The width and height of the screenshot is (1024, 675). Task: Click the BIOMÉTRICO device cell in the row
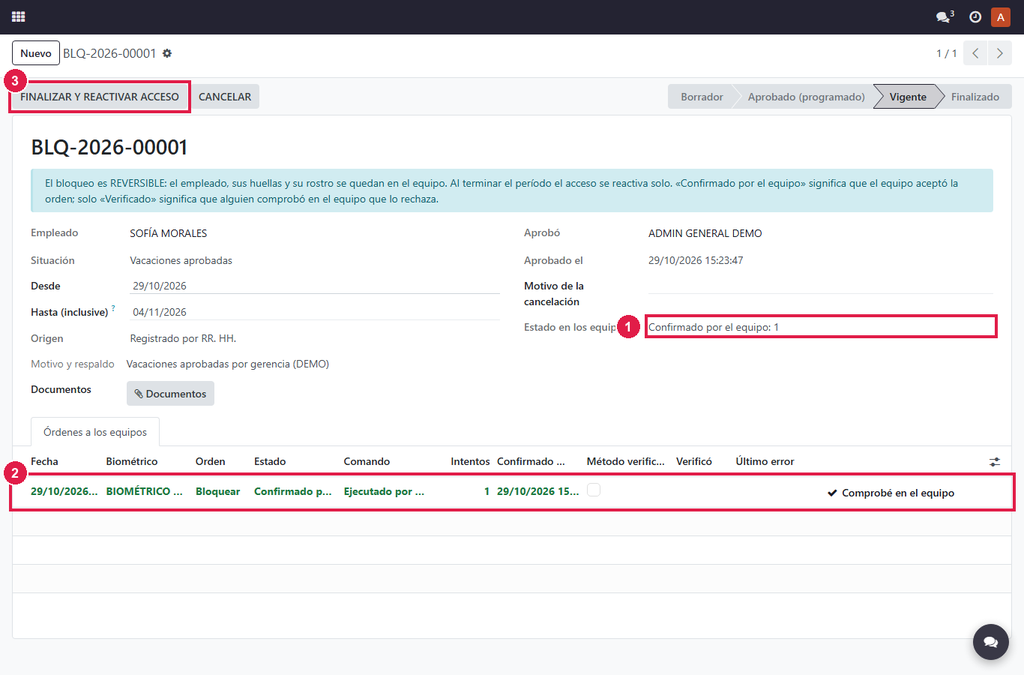pyautogui.click(x=144, y=492)
